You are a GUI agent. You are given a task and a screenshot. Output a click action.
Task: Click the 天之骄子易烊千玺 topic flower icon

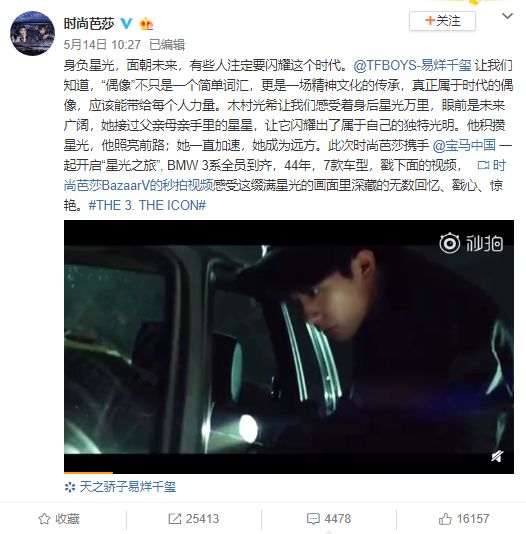70,487
